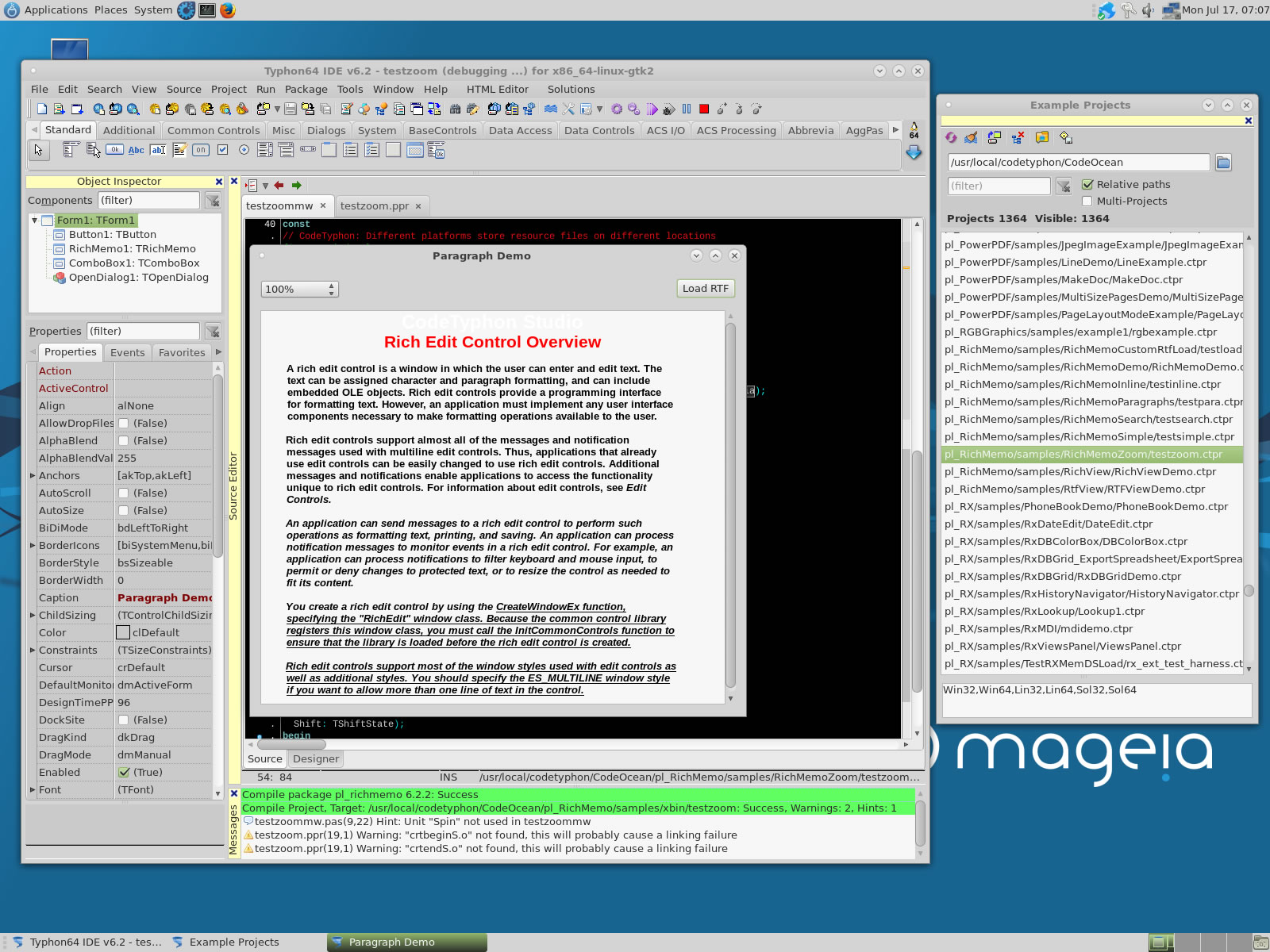
Task: Toggle the AllowDropFiles checkbox
Action: (124, 423)
